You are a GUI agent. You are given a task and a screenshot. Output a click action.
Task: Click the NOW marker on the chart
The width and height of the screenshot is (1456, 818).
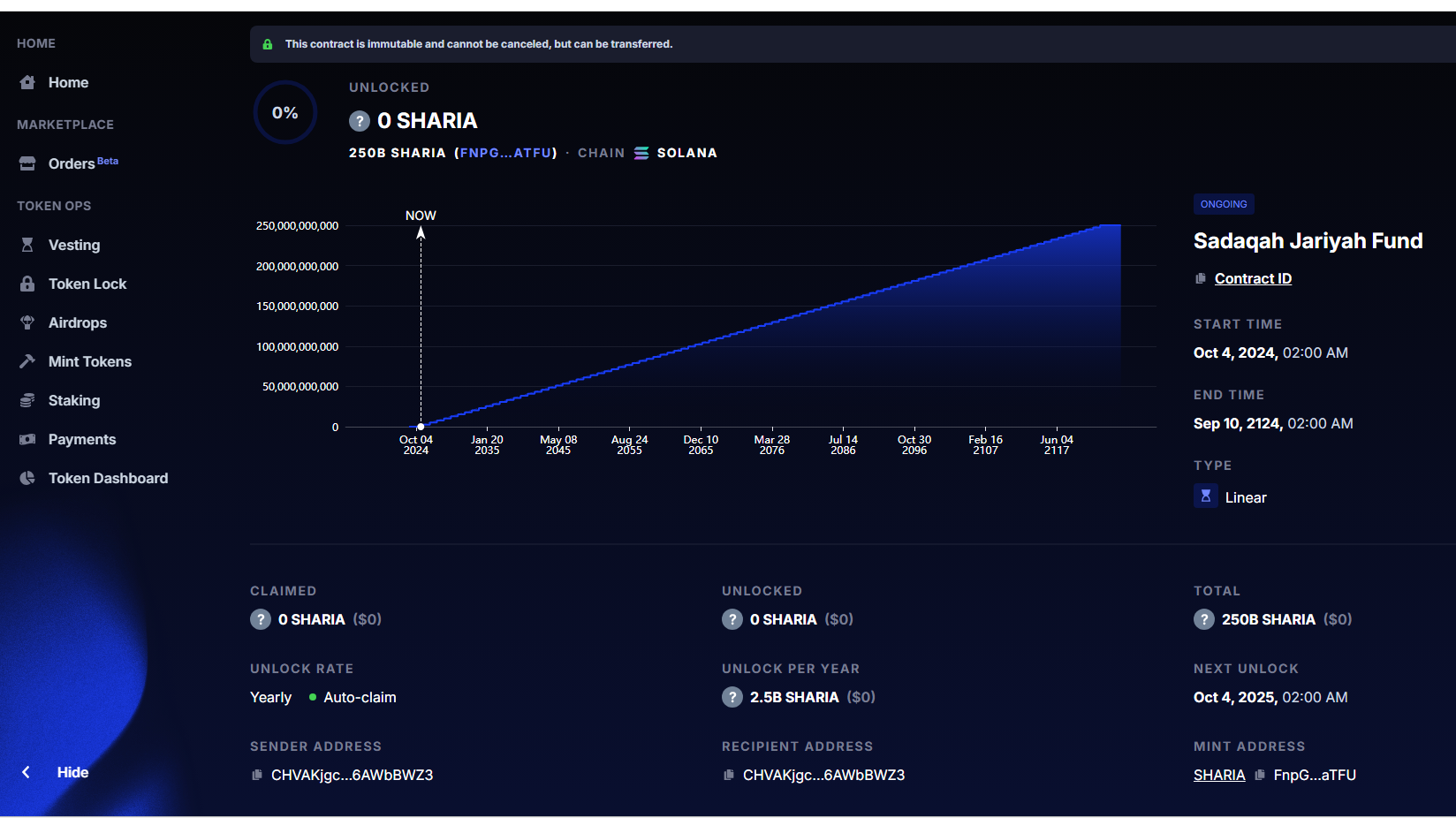pos(421,216)
